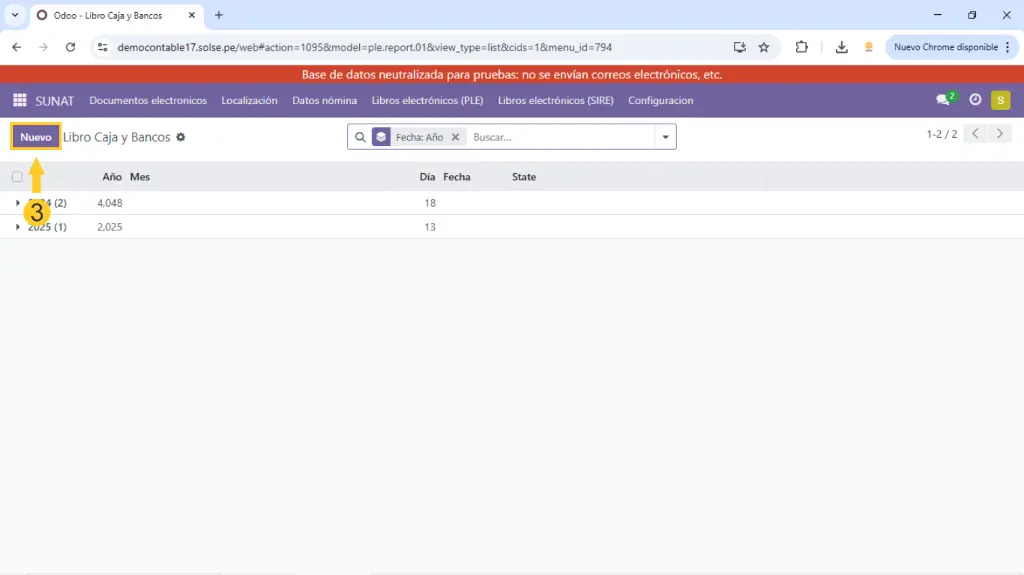Open the gear actions next to Libro Caja y Bancos
This screenshot has height=575, width=1024.
click(x=181, y=137)
